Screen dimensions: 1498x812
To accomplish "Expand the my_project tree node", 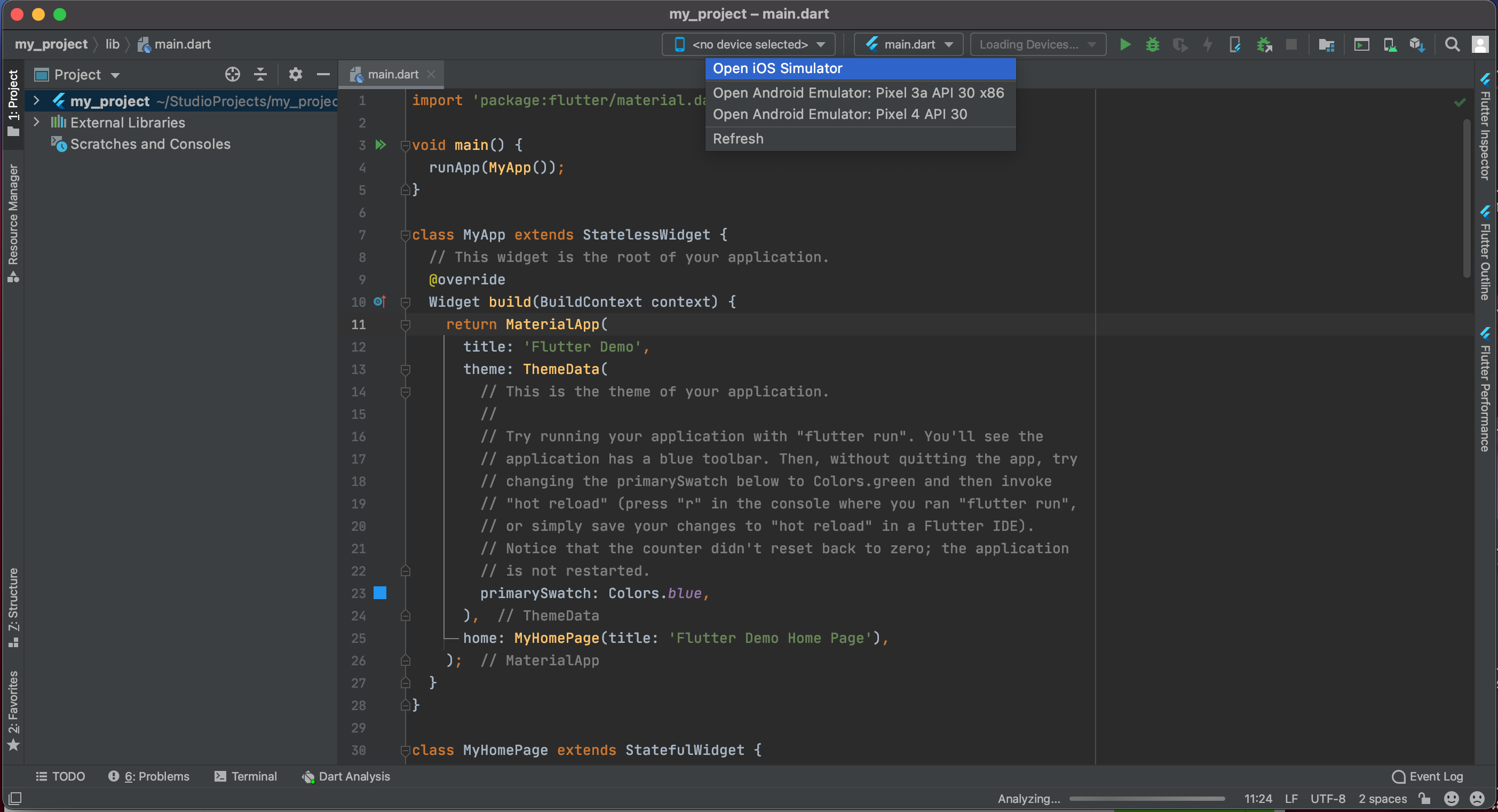I will coord(37,100).
